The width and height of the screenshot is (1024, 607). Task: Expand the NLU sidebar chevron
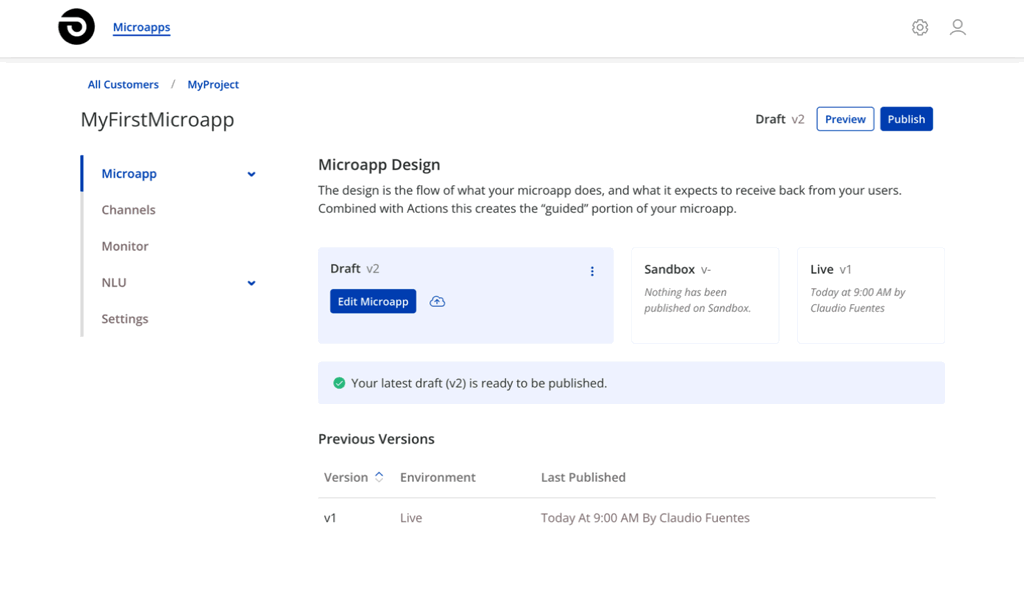tap(251, 283)
